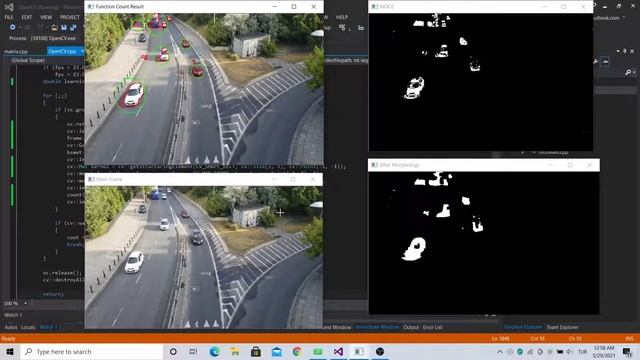
Task: Open the Global Scope dropdown
Action: (28, 60)
